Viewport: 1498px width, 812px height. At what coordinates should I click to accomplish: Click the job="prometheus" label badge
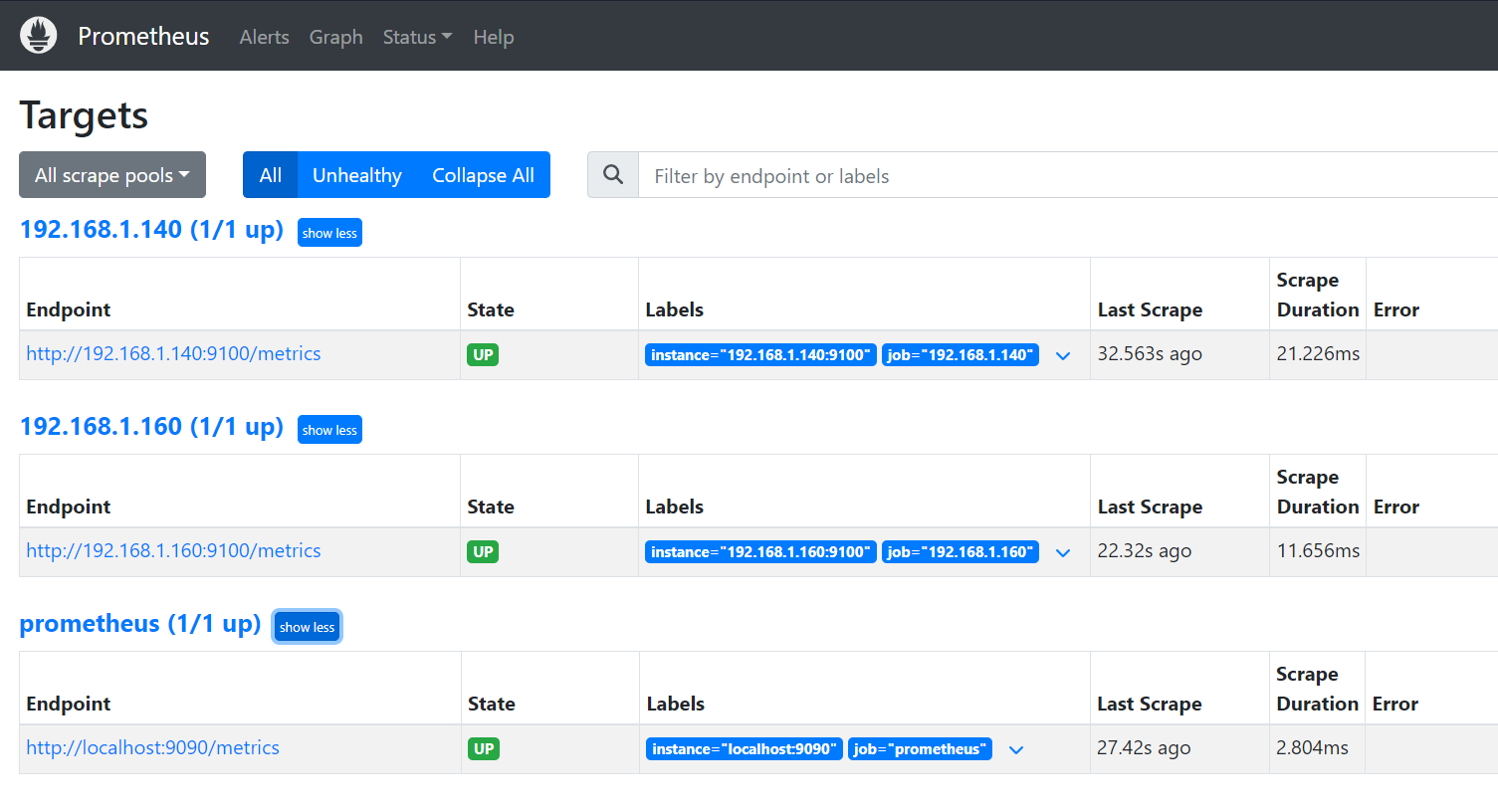[921, 749]
